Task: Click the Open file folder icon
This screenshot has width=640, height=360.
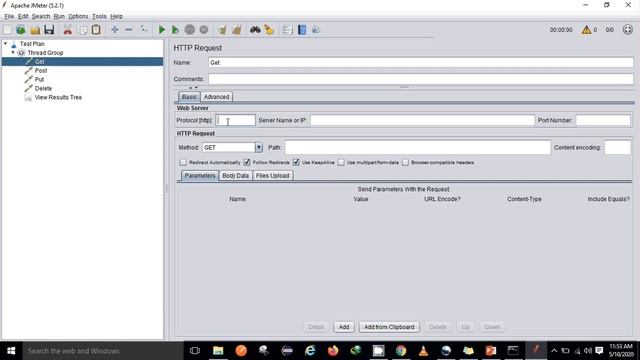Action: click(35, 30)
